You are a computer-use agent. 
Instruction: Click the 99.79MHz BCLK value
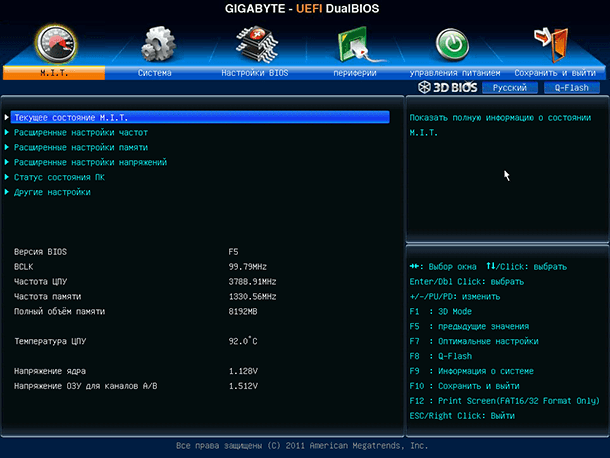[248, 267]
